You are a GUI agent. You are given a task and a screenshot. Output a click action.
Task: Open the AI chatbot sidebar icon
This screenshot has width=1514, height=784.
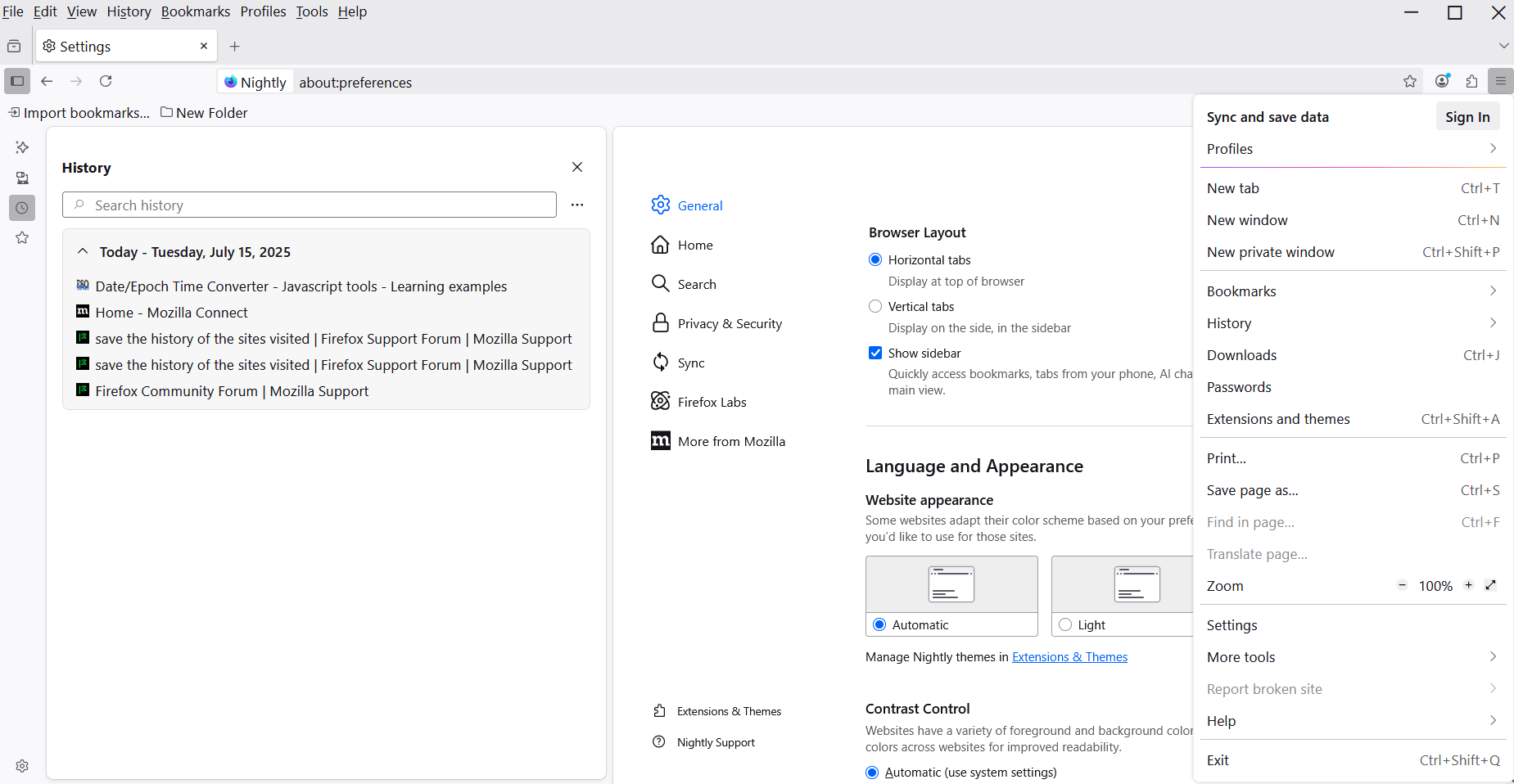click(x=22, y=147)
